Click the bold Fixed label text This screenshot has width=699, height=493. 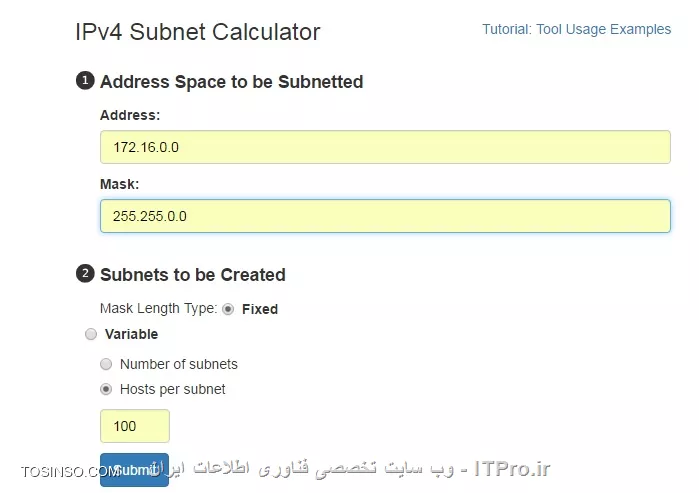coord(260,309)
